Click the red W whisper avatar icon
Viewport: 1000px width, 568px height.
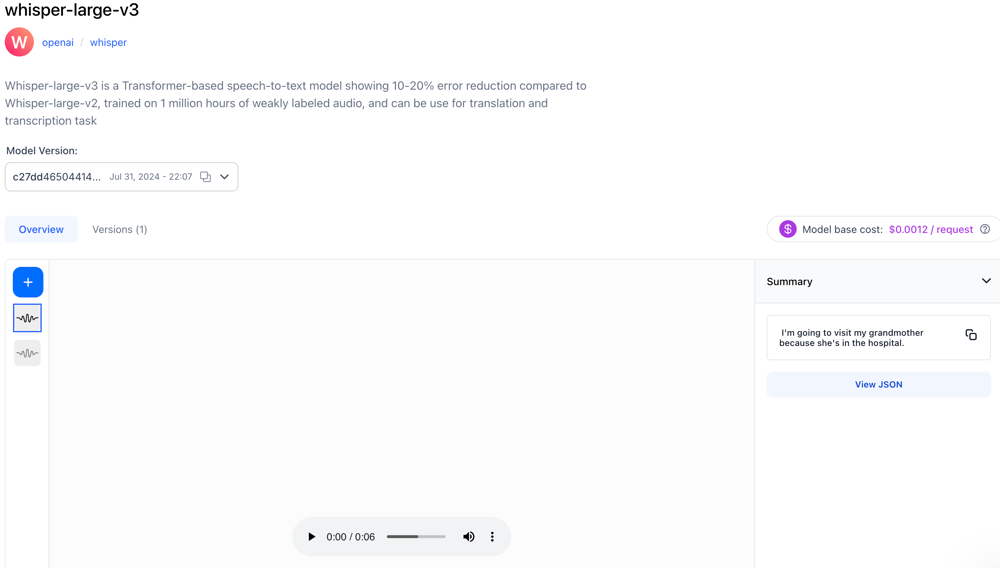click(x=19, y=42)
